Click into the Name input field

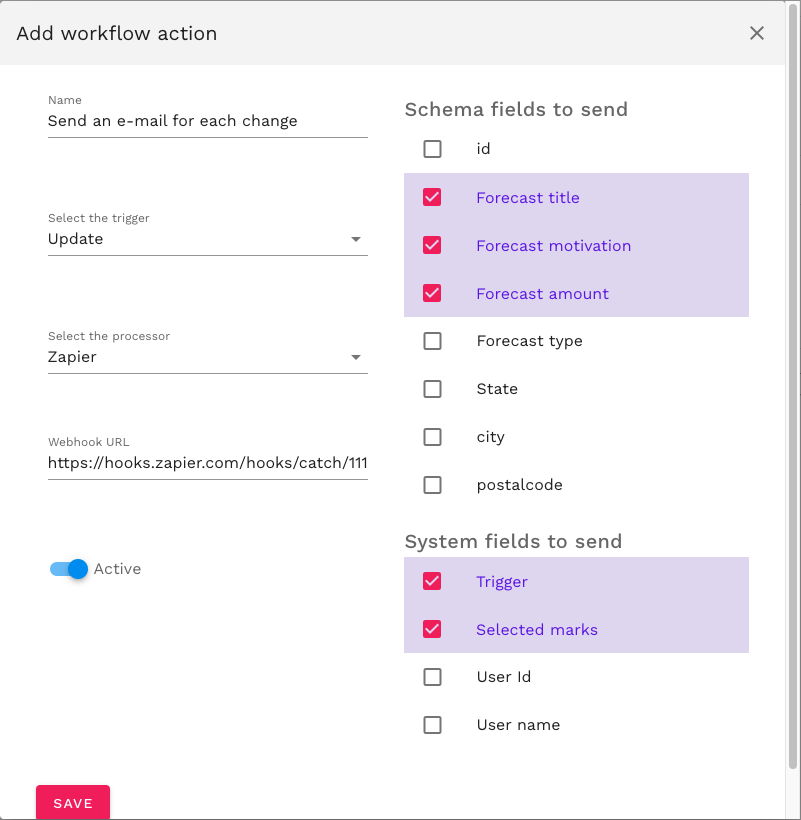207,121
